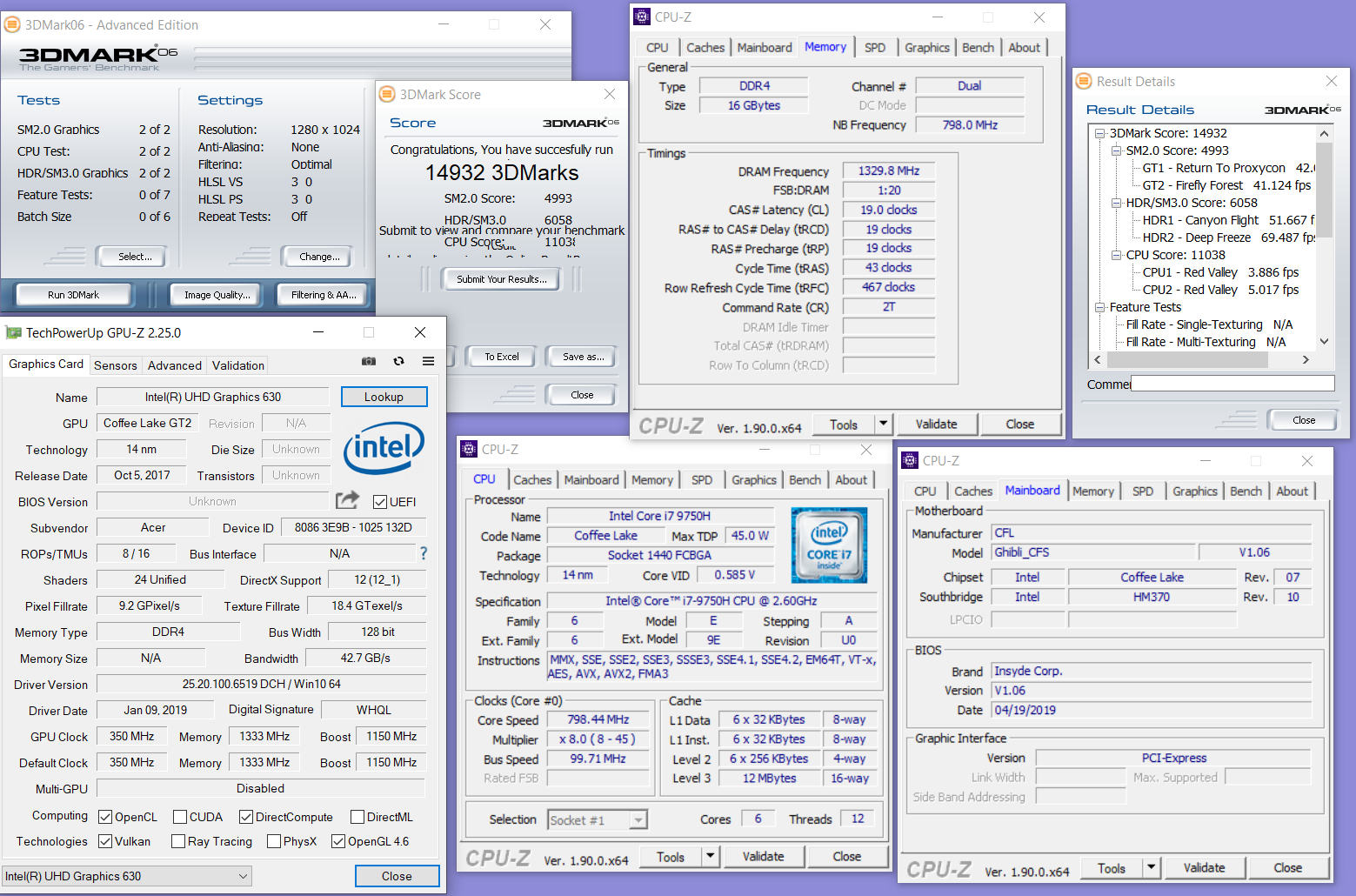
Task: Open SPD tab in CPU-Z Memory window
Action: pos(875,48)
